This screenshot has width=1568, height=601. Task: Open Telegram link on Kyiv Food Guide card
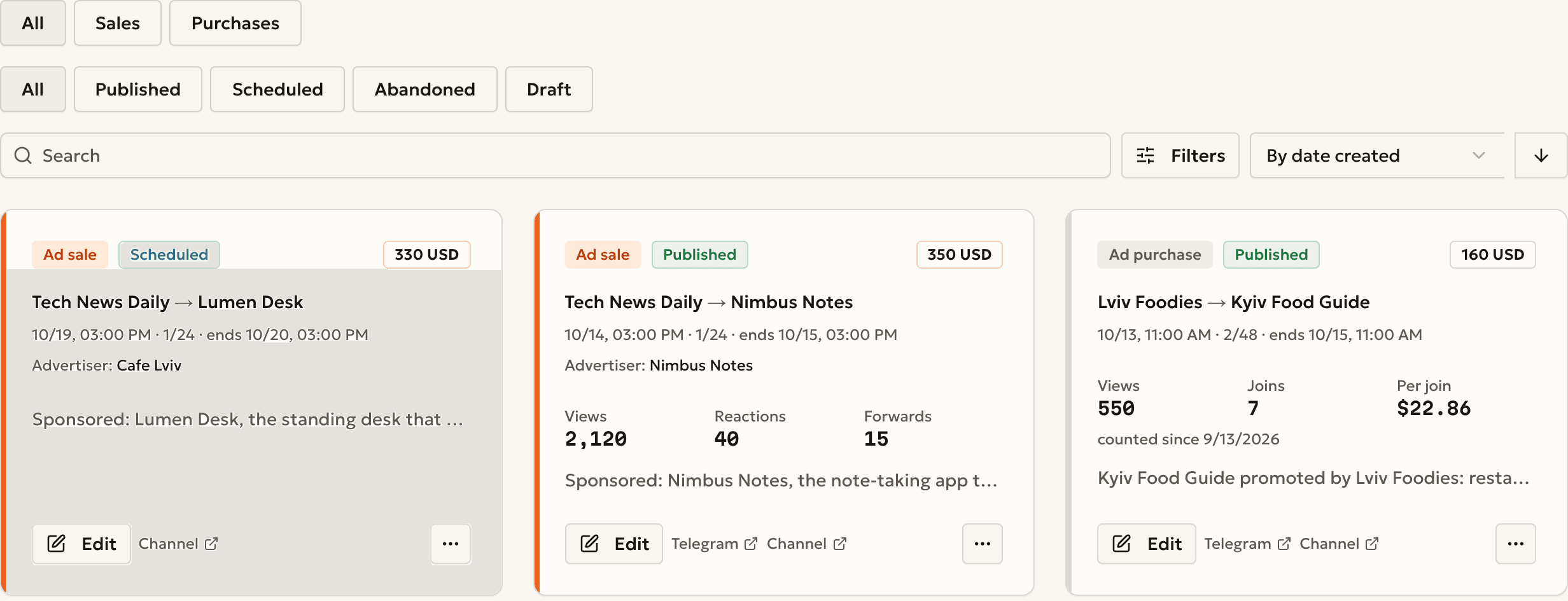[1247, 544]
